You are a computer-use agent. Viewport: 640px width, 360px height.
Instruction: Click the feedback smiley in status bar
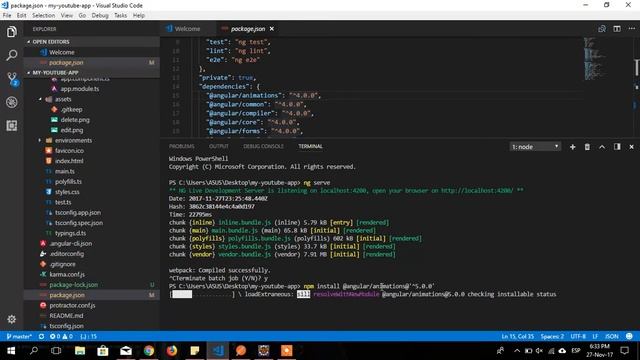(629, 336)
